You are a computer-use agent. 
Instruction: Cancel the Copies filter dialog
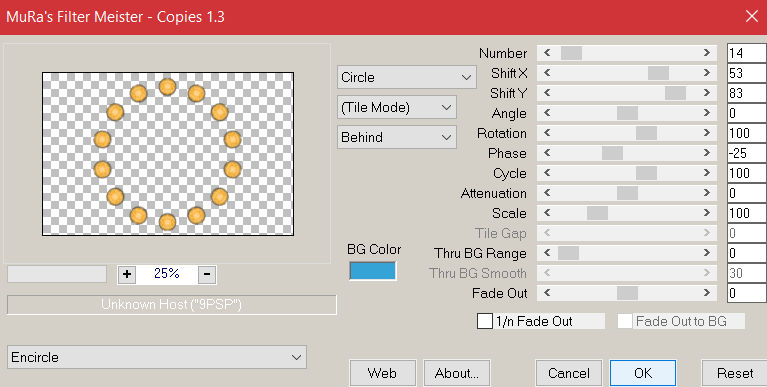pyautogui.click(x=569, y=373)
